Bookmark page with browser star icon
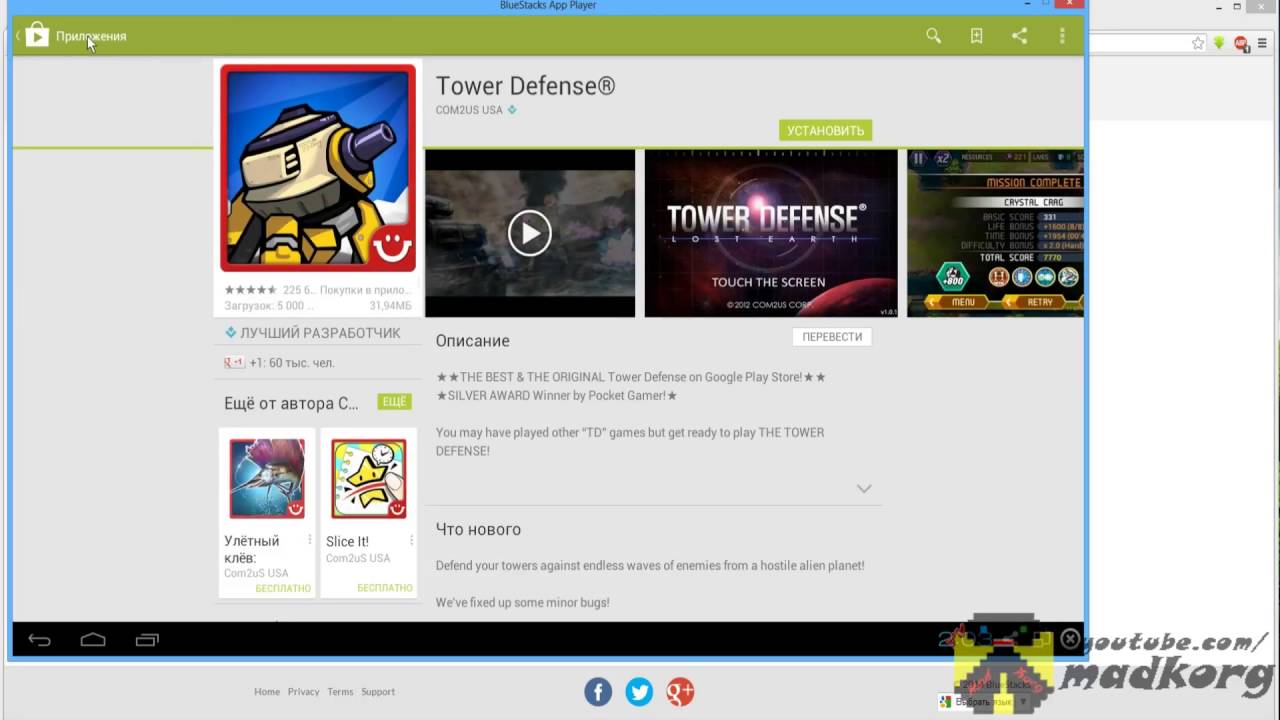This screenshot has height=720, width=1280. [1198, 43]
